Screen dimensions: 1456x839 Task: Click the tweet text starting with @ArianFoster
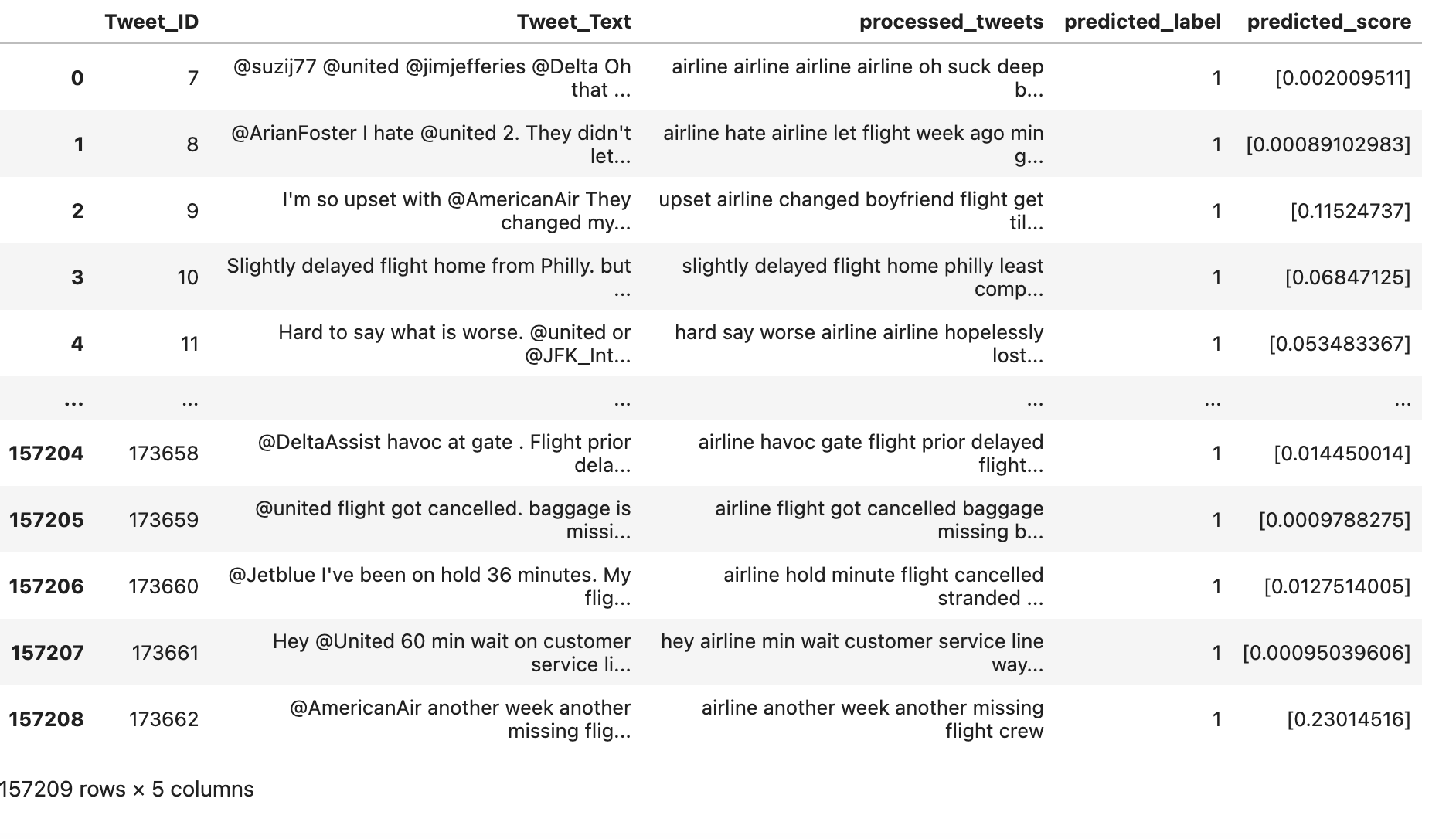point(430,144)
